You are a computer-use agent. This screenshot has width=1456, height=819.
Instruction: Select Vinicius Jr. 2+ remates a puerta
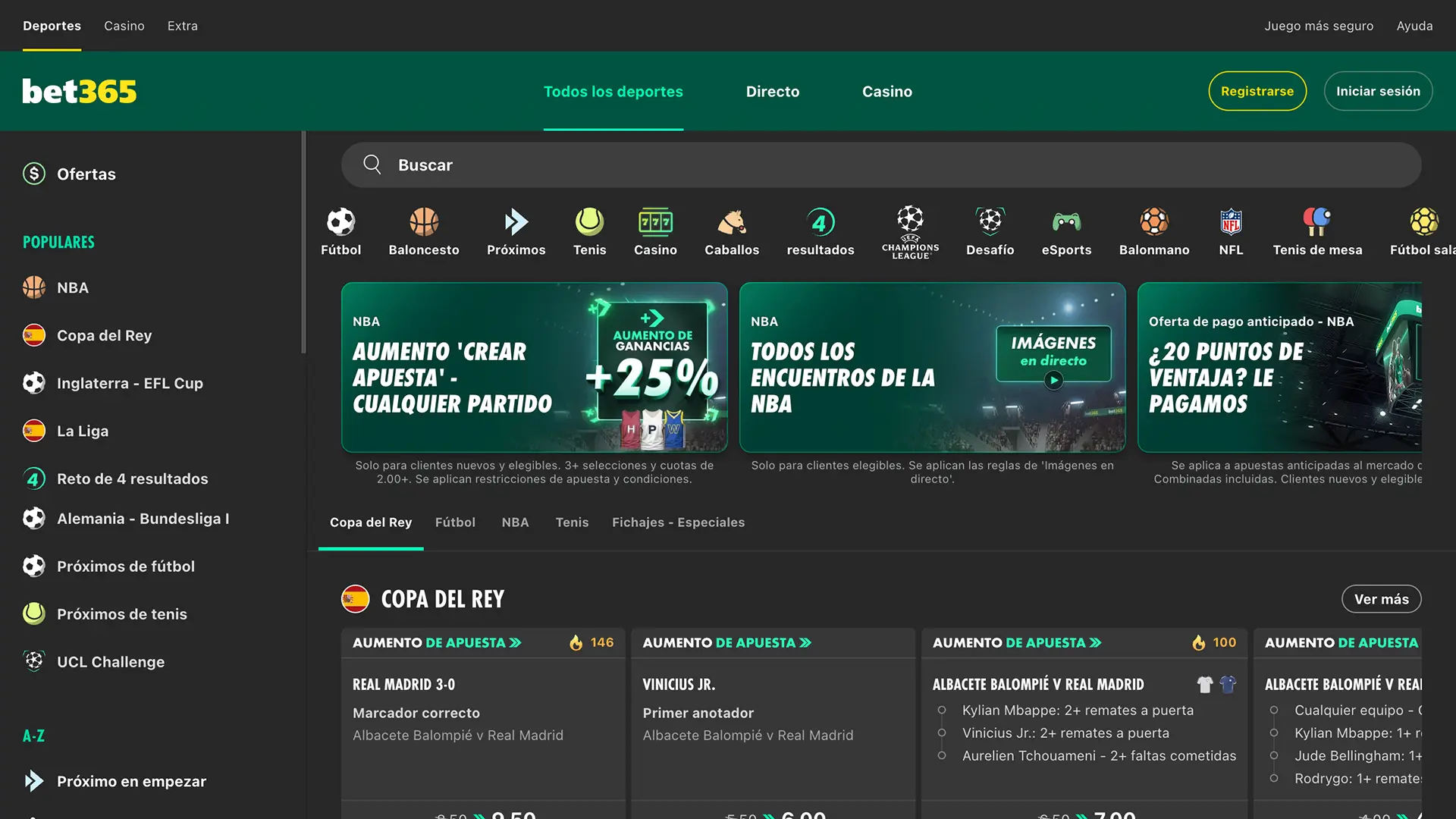coord(1066,733)
